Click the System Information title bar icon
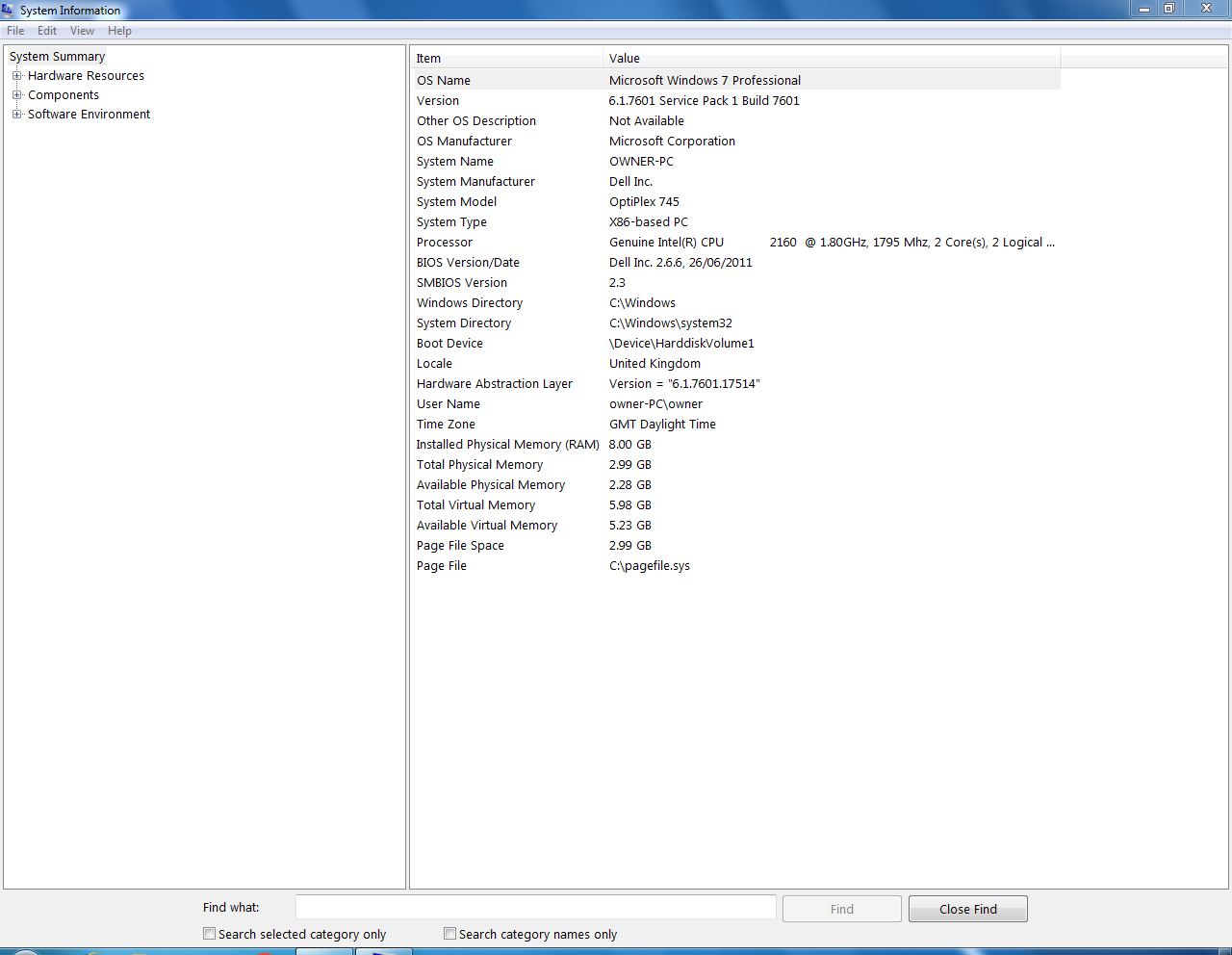Viewport: 1232px width, 955px height. click(x=8, y=11)
